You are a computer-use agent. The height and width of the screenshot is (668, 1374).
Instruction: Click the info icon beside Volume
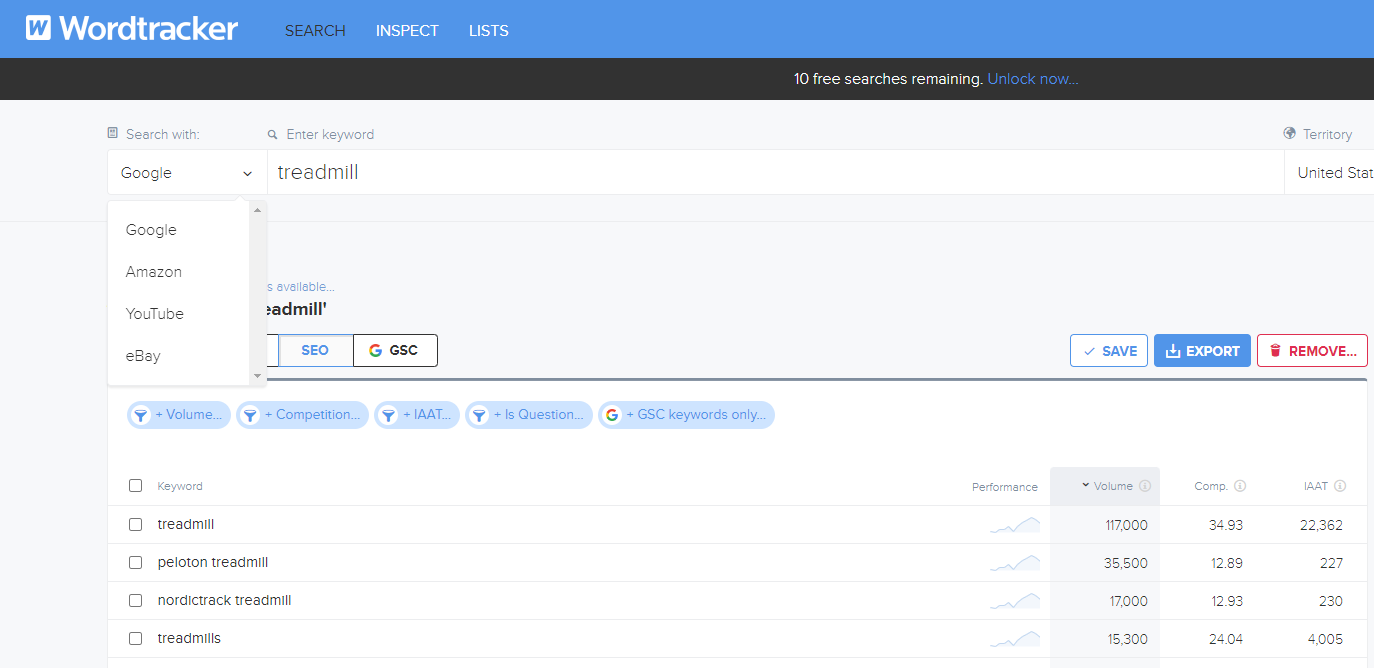1145,486
